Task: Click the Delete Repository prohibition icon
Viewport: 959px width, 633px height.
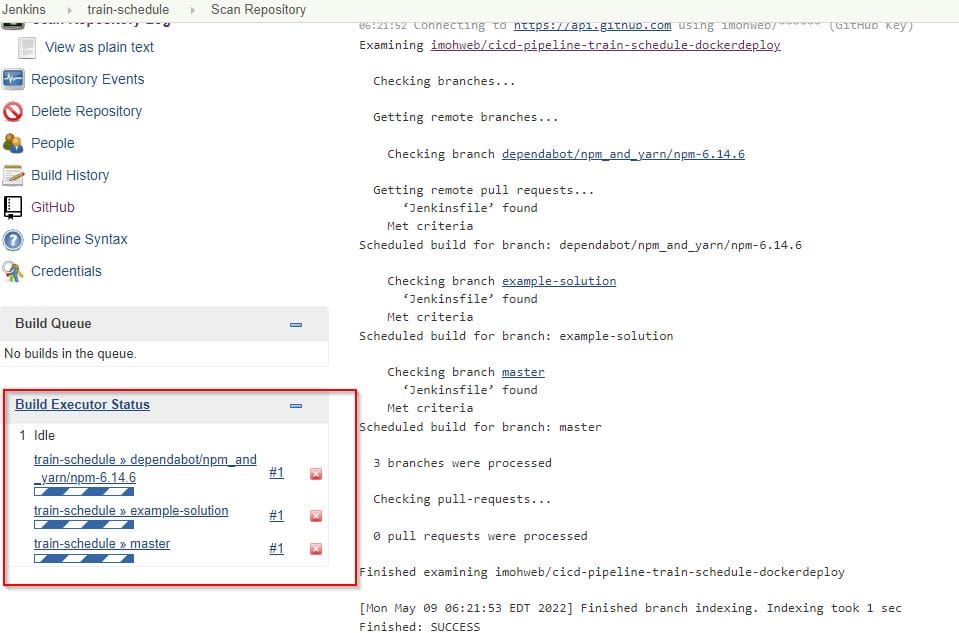Action: pyautogui.click(x=14, y=111)
